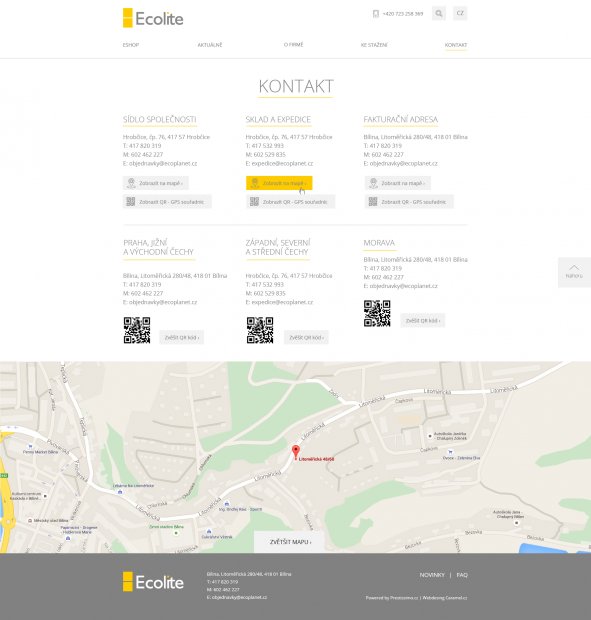Show QR GPS coordinates for Fakturační adresa

[x=409, y=202]
